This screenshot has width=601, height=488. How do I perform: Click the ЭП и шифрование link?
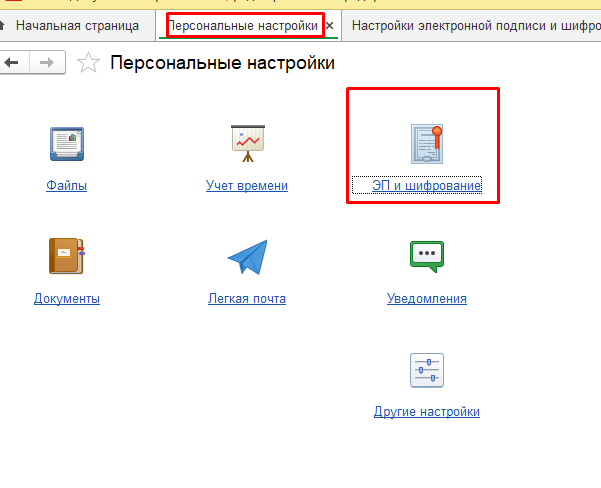[x=426, y=186]
